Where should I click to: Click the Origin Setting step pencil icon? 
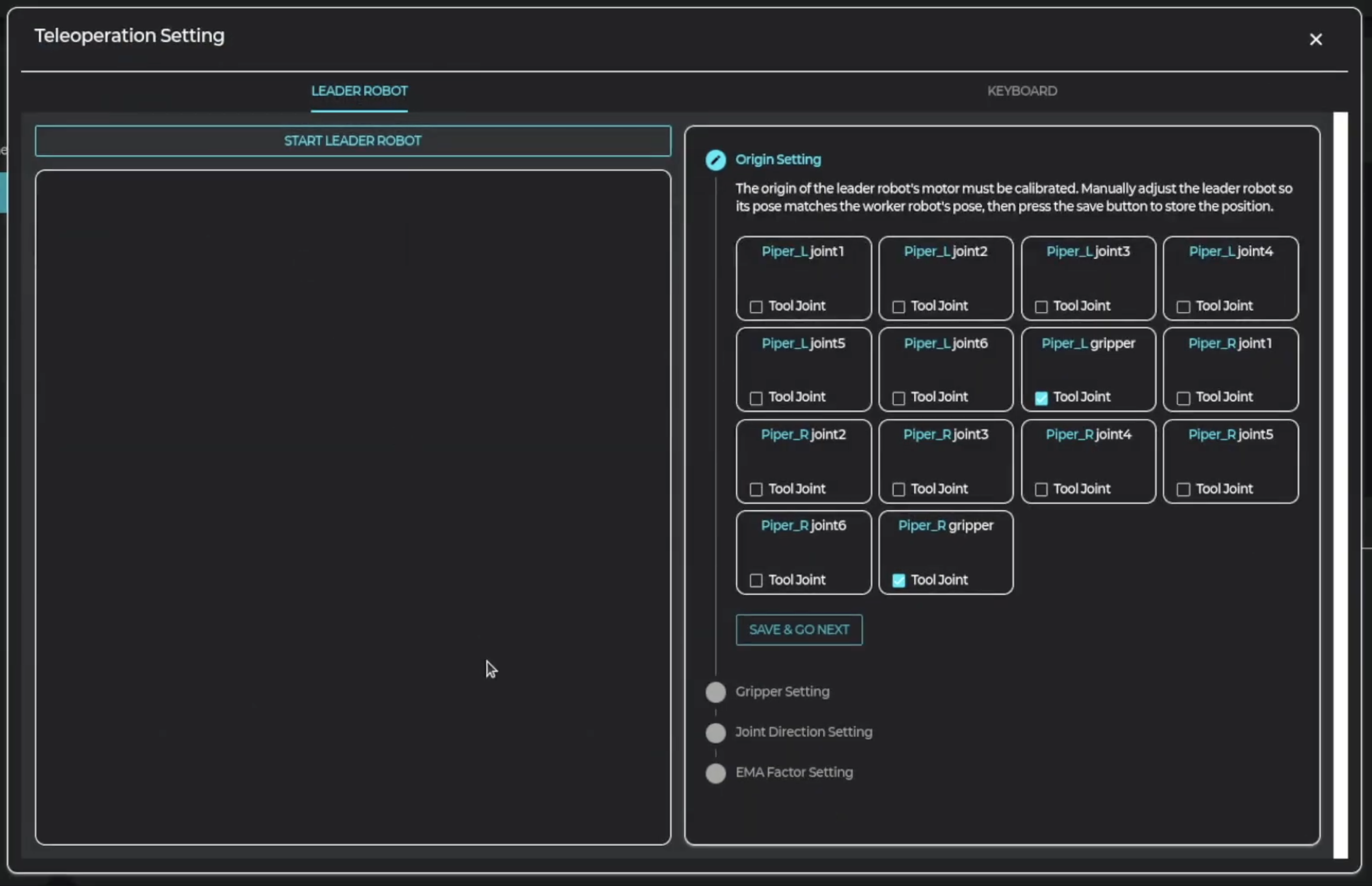pos(715,160)
